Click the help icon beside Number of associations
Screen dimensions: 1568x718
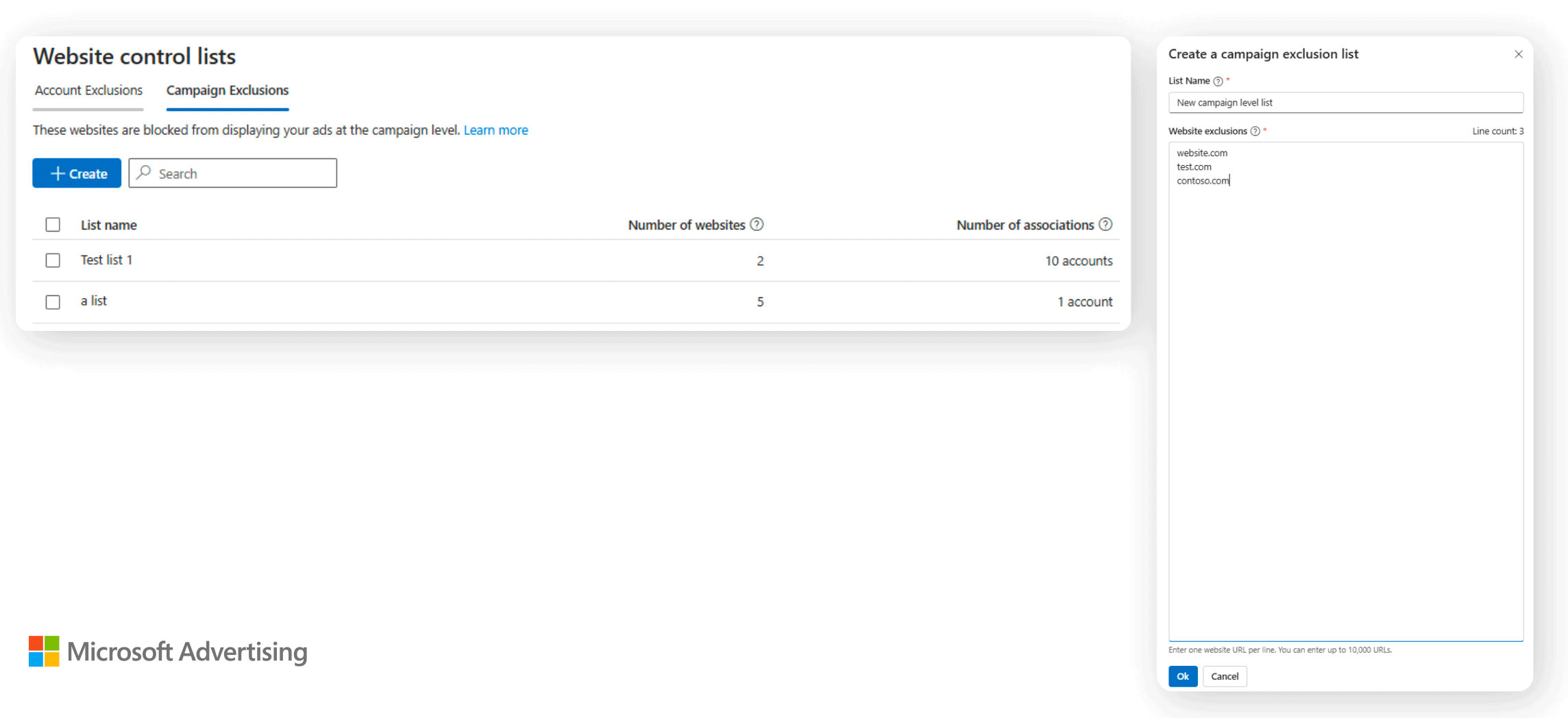click(1105, 225)
